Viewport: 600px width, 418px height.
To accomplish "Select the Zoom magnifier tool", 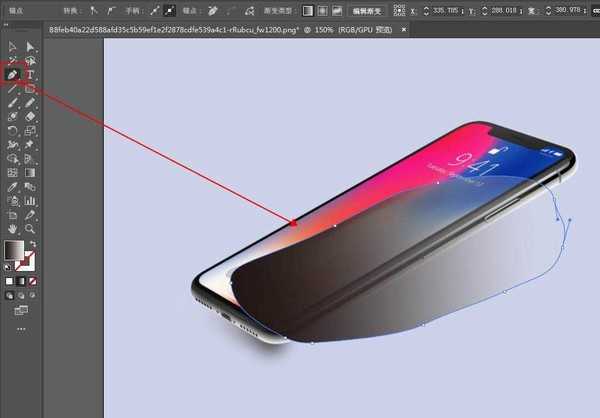I will tap(31, 228).
